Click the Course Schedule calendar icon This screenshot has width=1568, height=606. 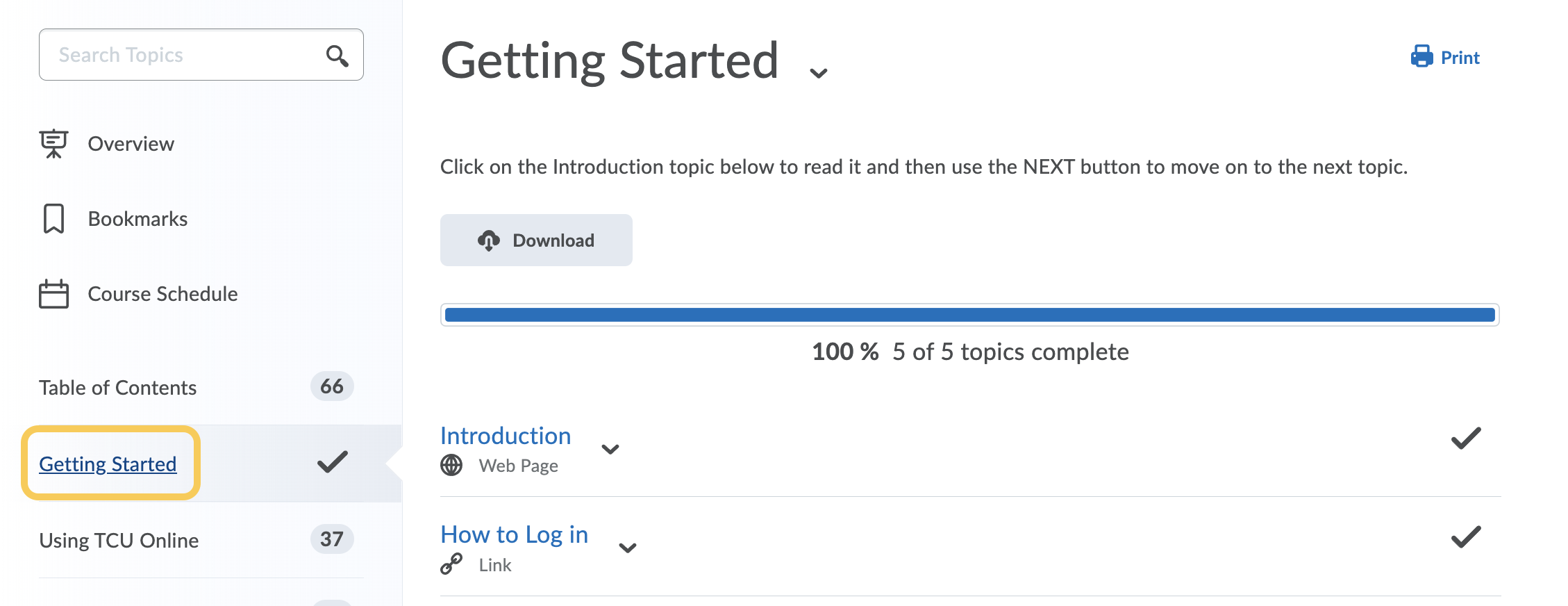pos(53,294)
